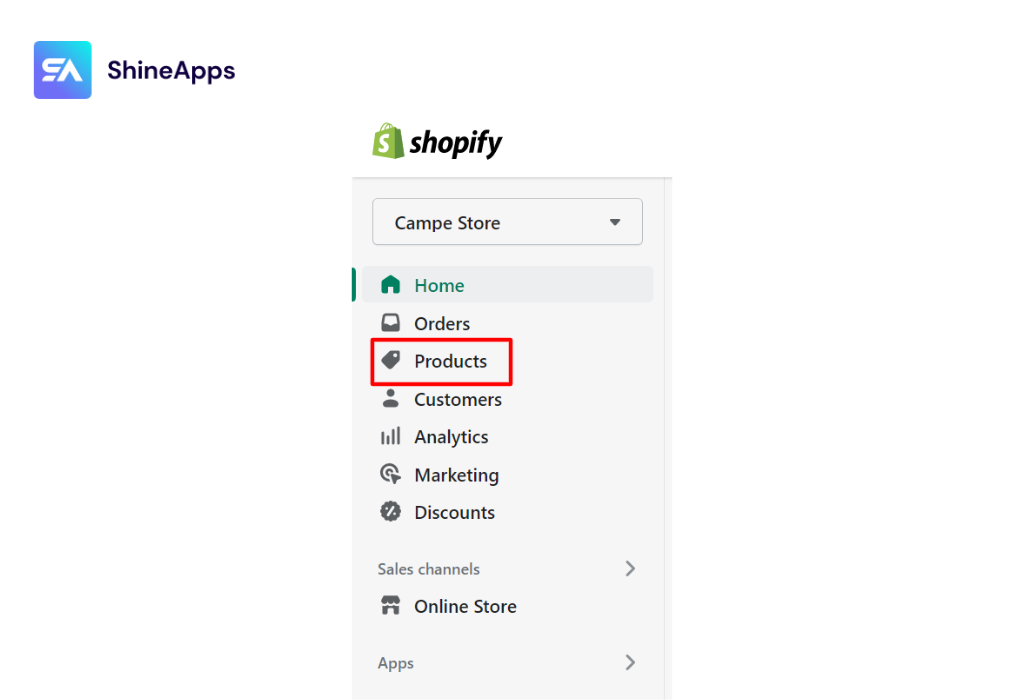Click the ShineApps brand name
Viewport: 1024px width, 700px height.
coord(171,71)
